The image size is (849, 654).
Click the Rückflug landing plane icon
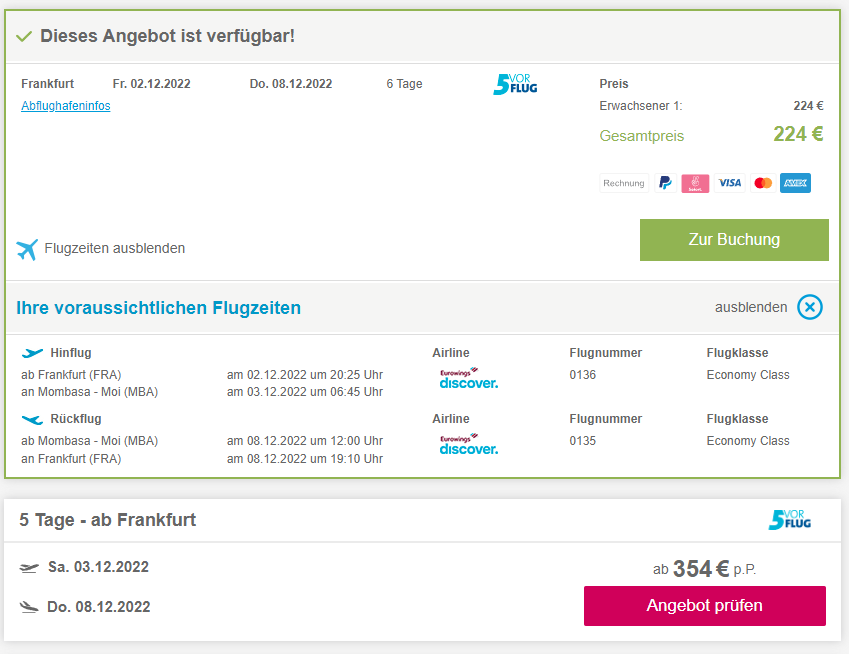[32, 419]
